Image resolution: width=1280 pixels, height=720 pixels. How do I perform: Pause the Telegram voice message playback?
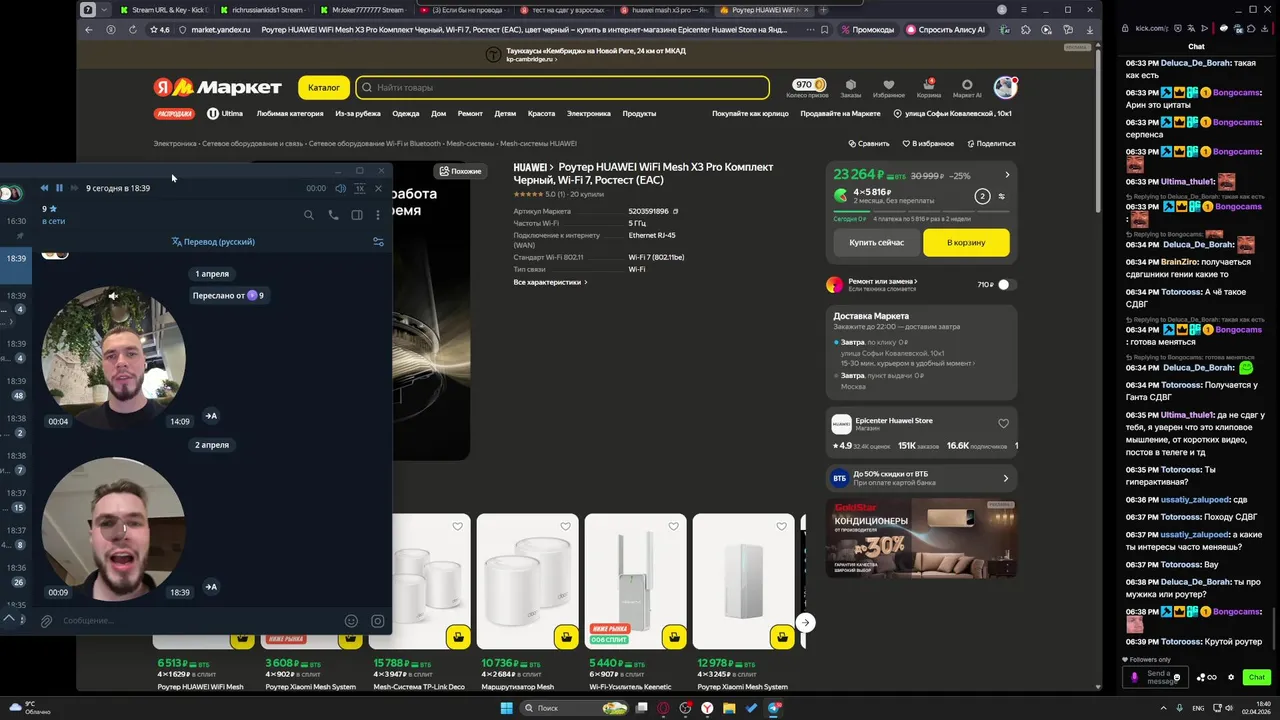coord(59,188)
